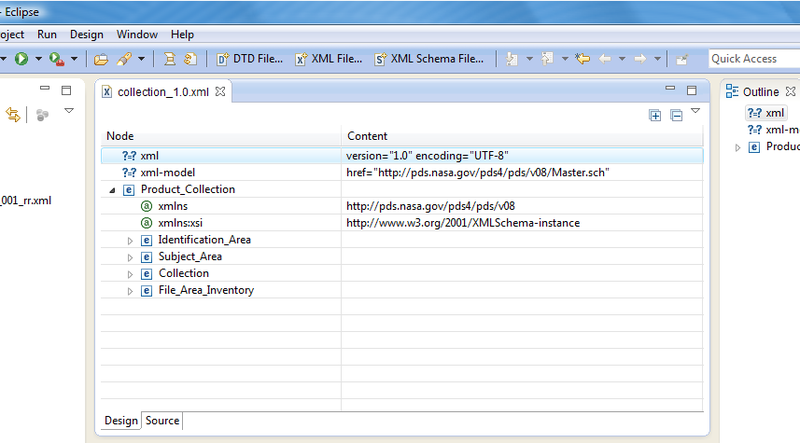Expand the Identification_Area node

click(130, 240)
